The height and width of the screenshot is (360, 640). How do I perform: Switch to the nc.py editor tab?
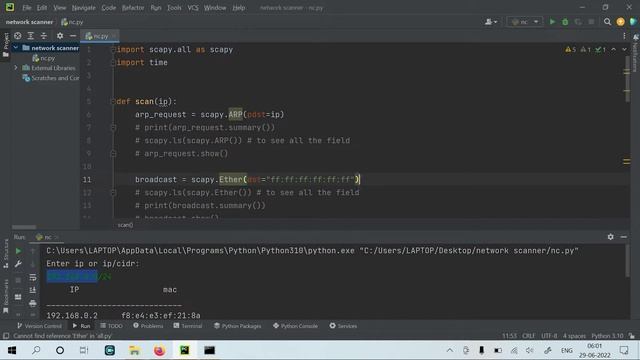click(x=100, y=36)
